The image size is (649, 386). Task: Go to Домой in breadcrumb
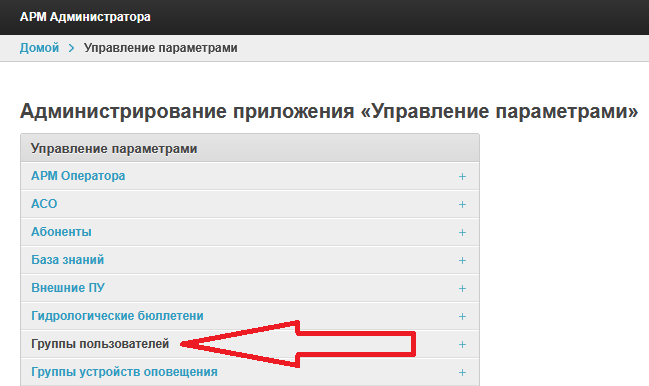click(x=39, y=48)
